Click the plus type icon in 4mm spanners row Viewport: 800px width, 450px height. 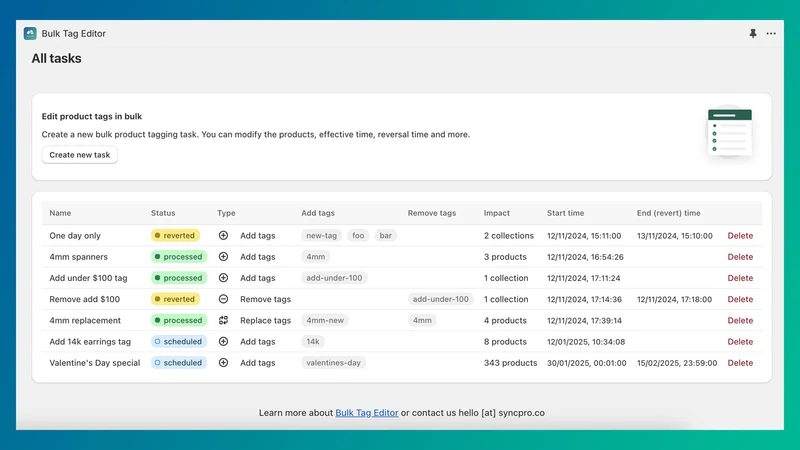tap(223, 257)
